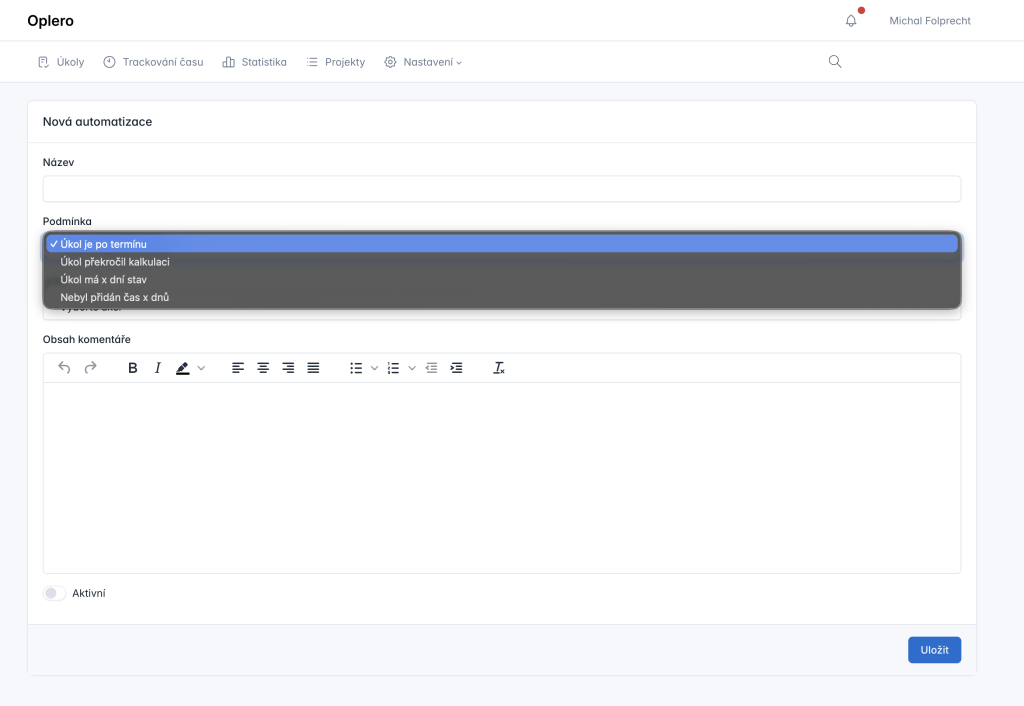Align text to center
The image size is (1024, 706).
click(x=263, y=368)
